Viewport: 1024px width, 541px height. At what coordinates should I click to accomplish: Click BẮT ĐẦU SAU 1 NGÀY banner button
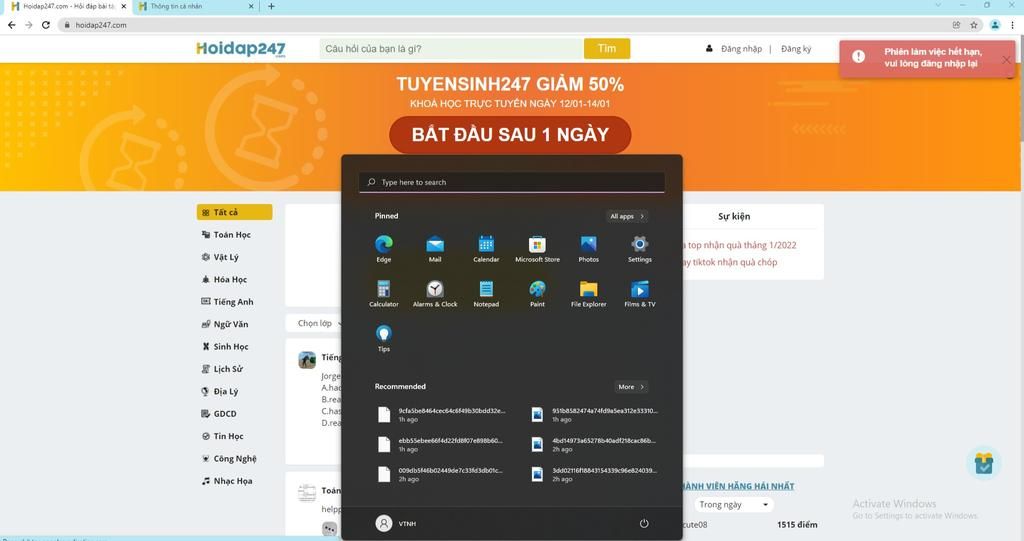pos(510,135)
